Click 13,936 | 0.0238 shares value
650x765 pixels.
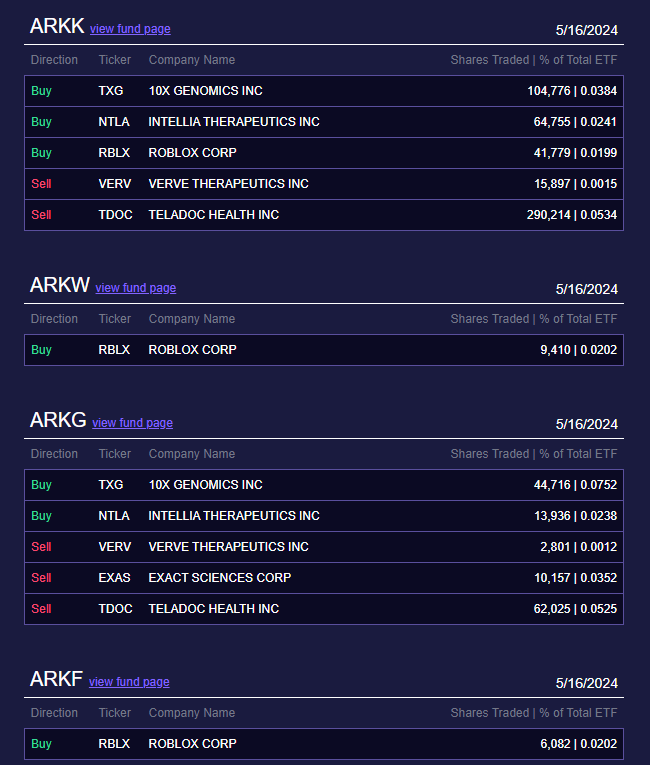point(575,516)
